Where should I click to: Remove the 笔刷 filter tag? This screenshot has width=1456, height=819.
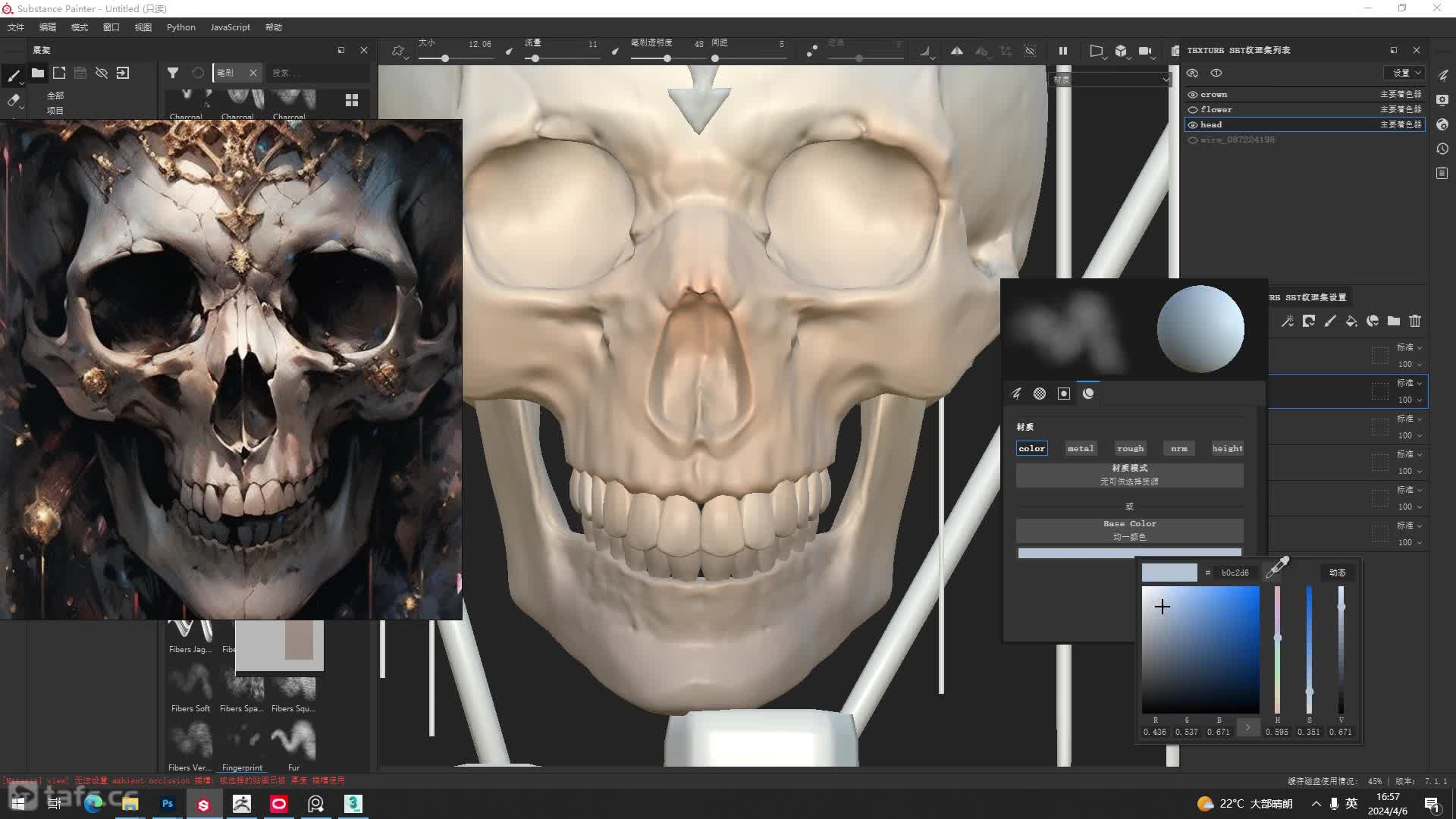coord(253,73)
